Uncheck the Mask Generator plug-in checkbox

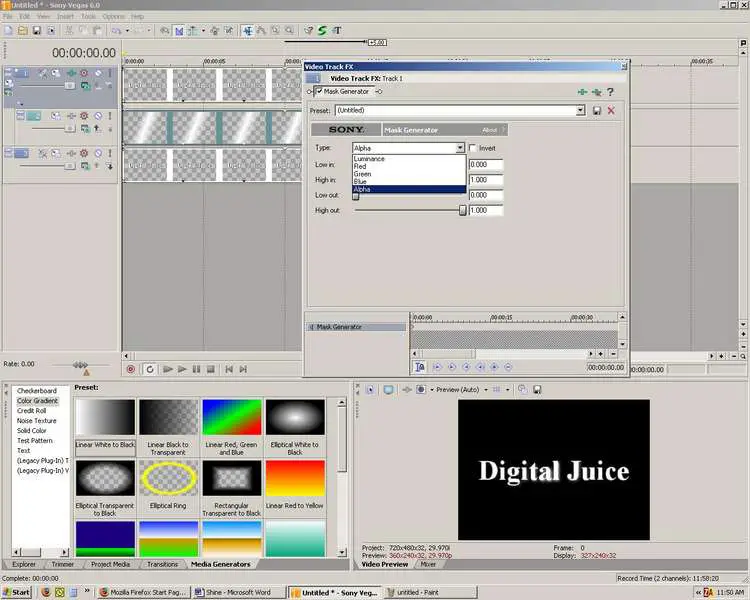[319, 91]
